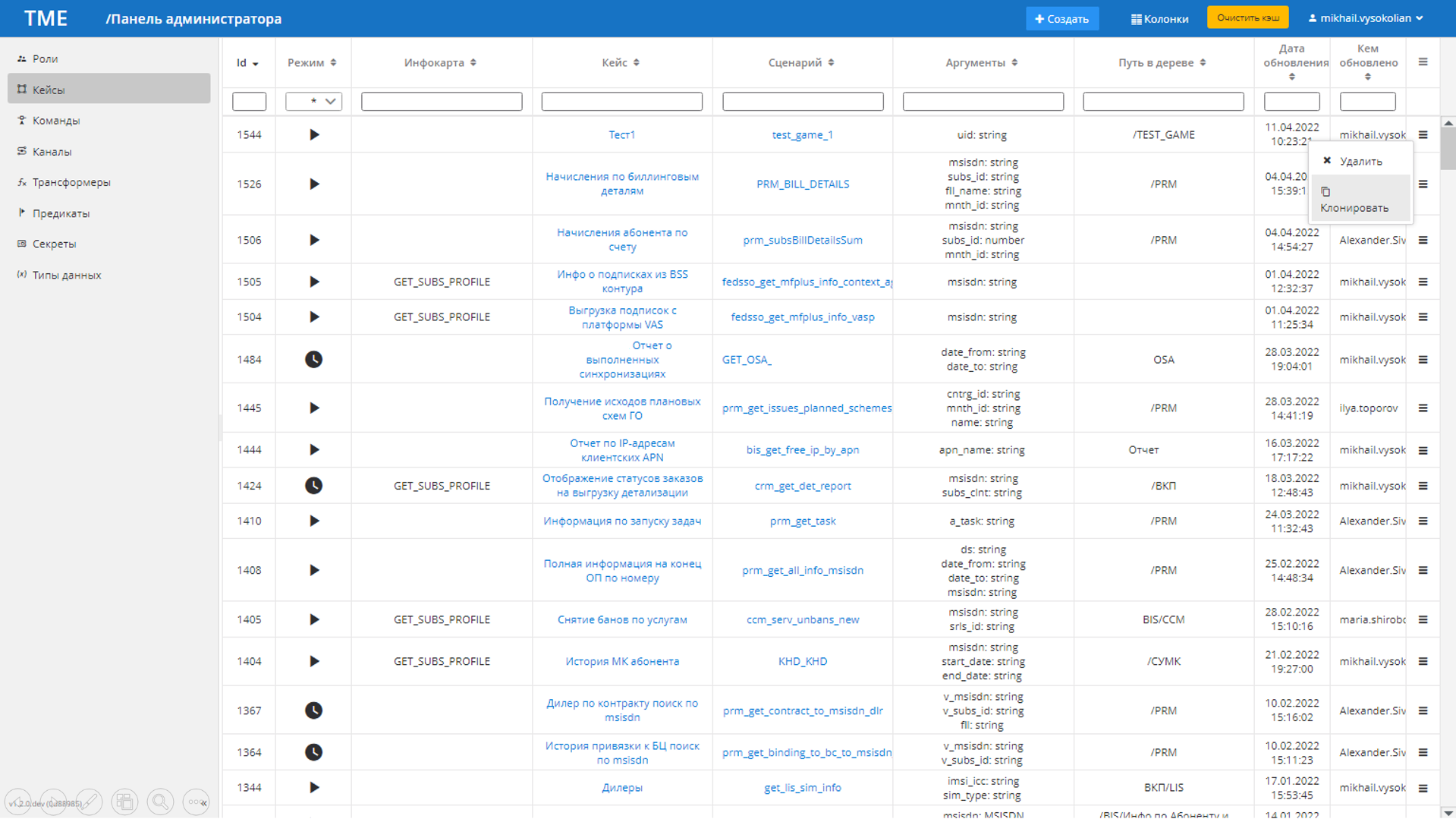This screenshot has height=819, width=1456.
Task: Sort by the Аргументы column header
Action: (982, 63)
